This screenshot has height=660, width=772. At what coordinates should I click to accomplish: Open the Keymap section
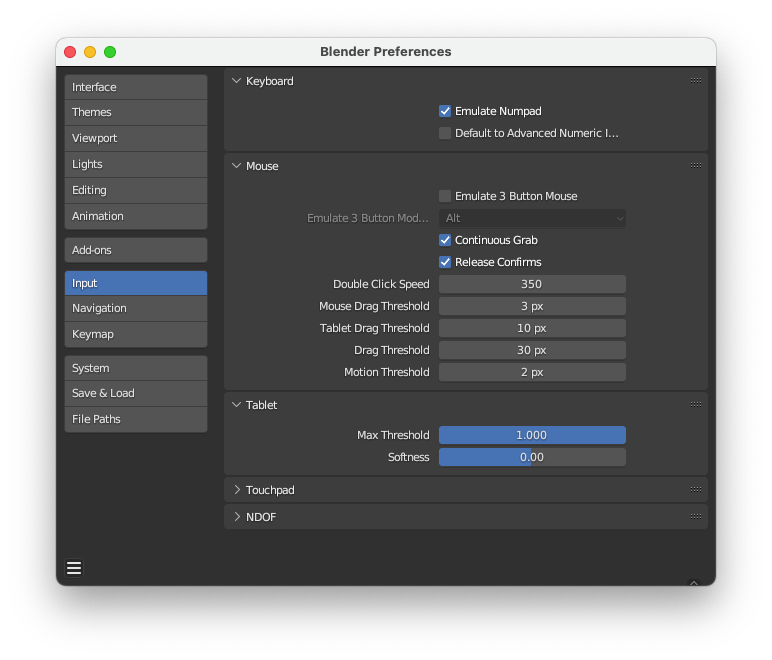[x=136, y=334]
